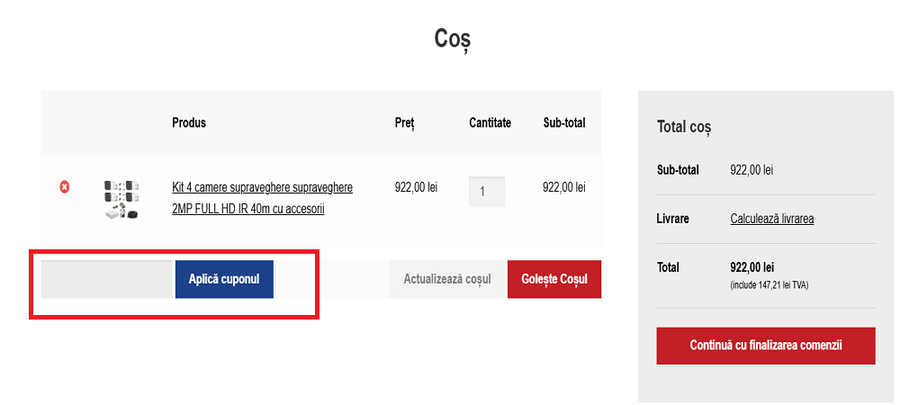Click the Actualizează coșul button
The height and width of the screenshot is (405, 900).
[447, 279]
